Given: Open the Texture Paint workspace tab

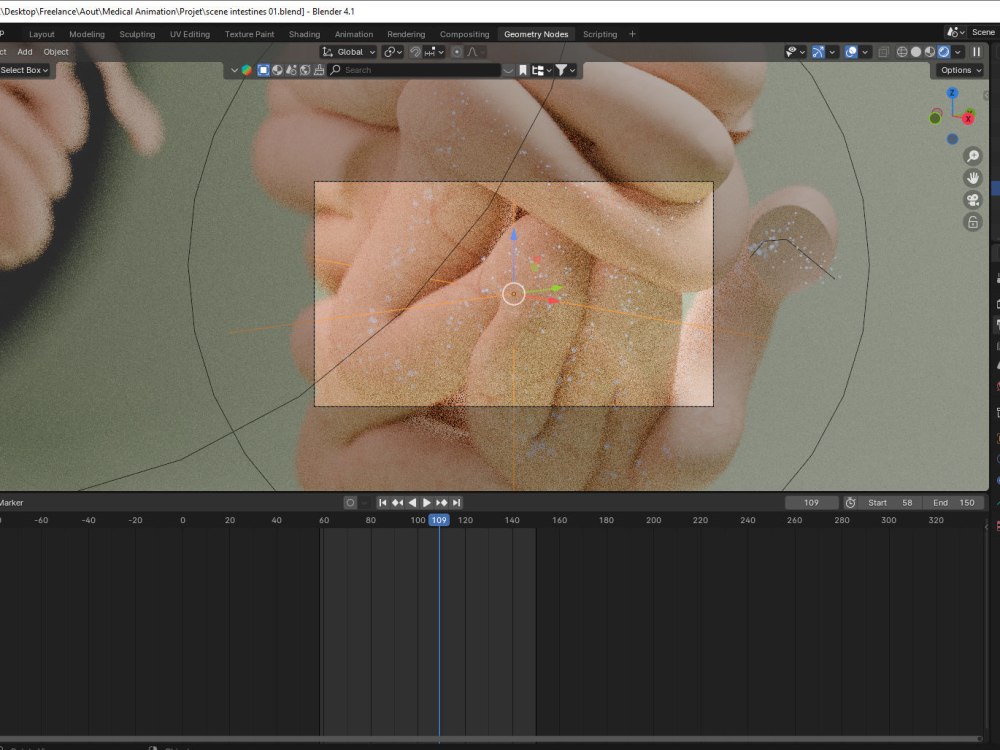Looking at the screenshot, I should pos(249,34).
